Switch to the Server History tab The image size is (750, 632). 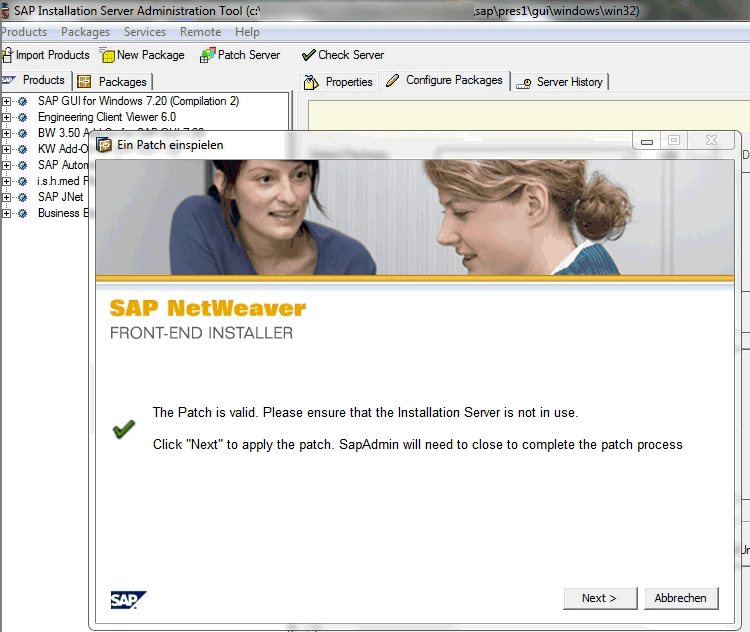point(560,82)
